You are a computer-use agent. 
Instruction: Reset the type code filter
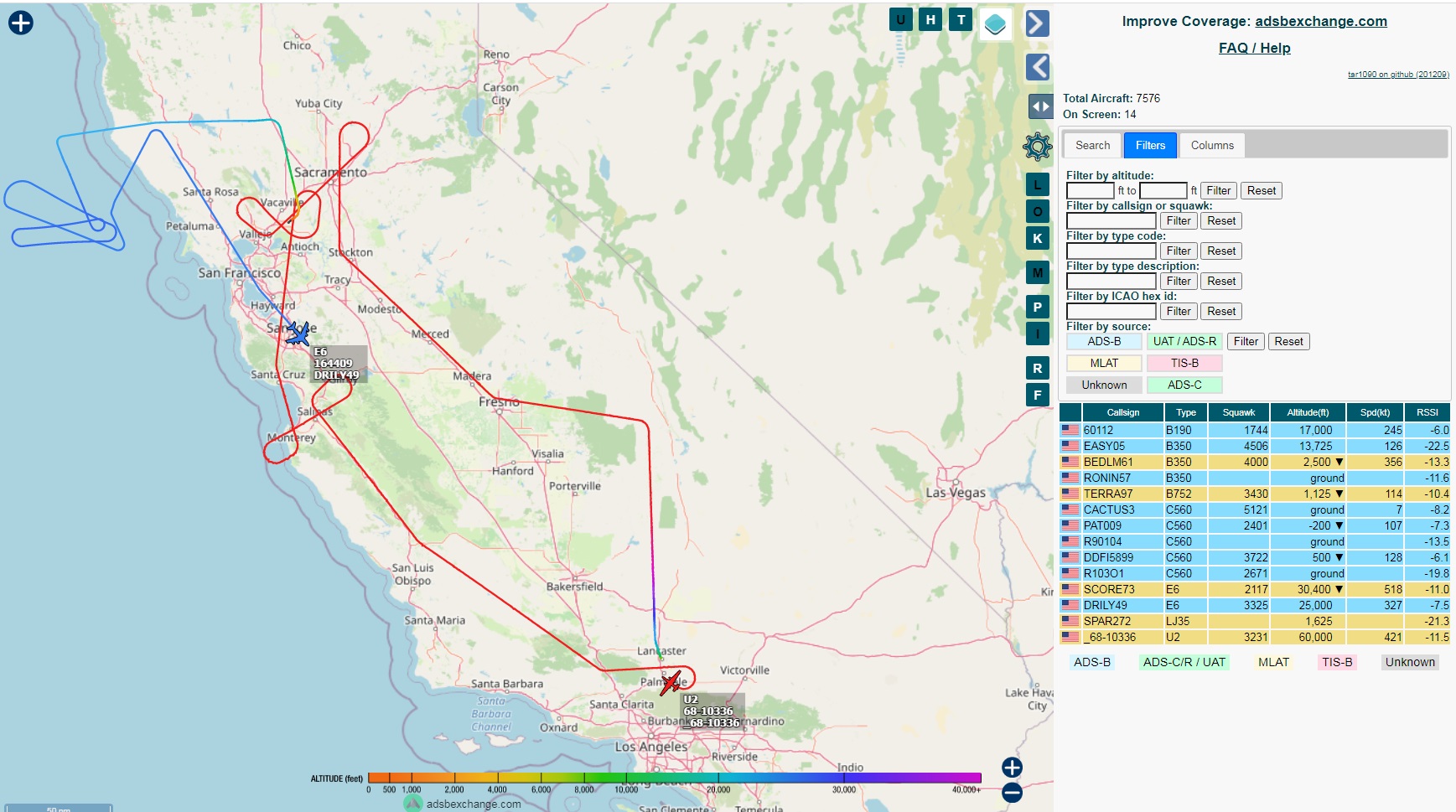click(1221, 251)
